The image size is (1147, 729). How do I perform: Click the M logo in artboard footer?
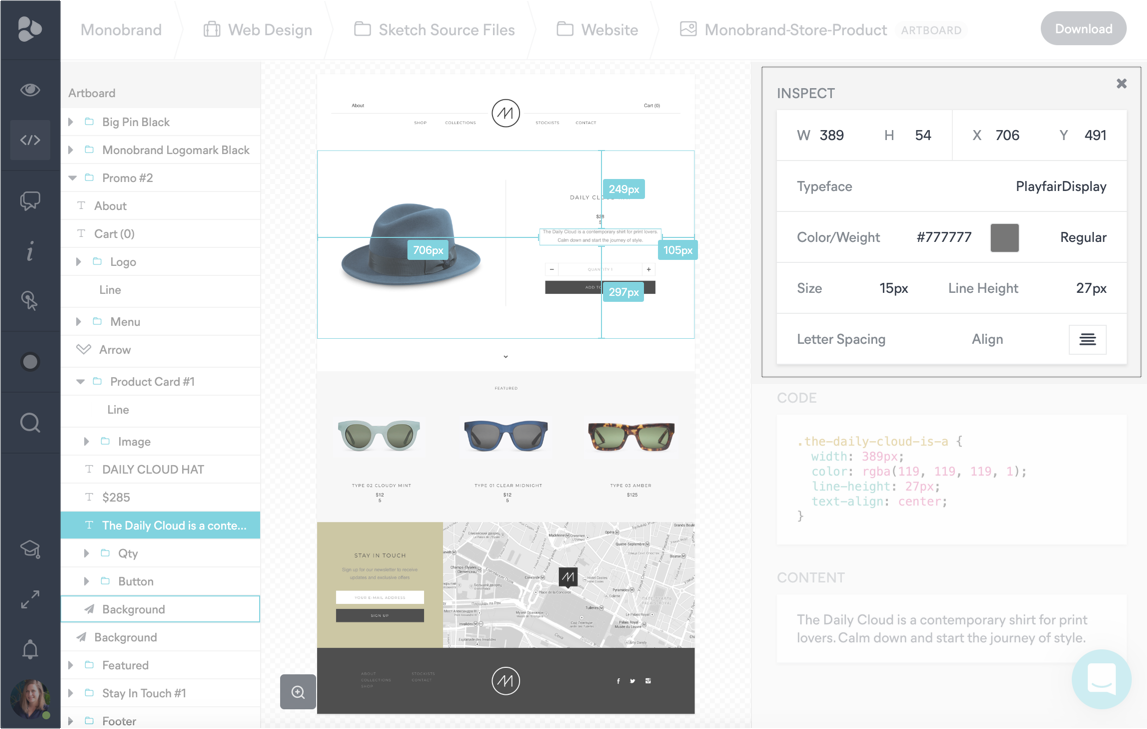[505, 681]
